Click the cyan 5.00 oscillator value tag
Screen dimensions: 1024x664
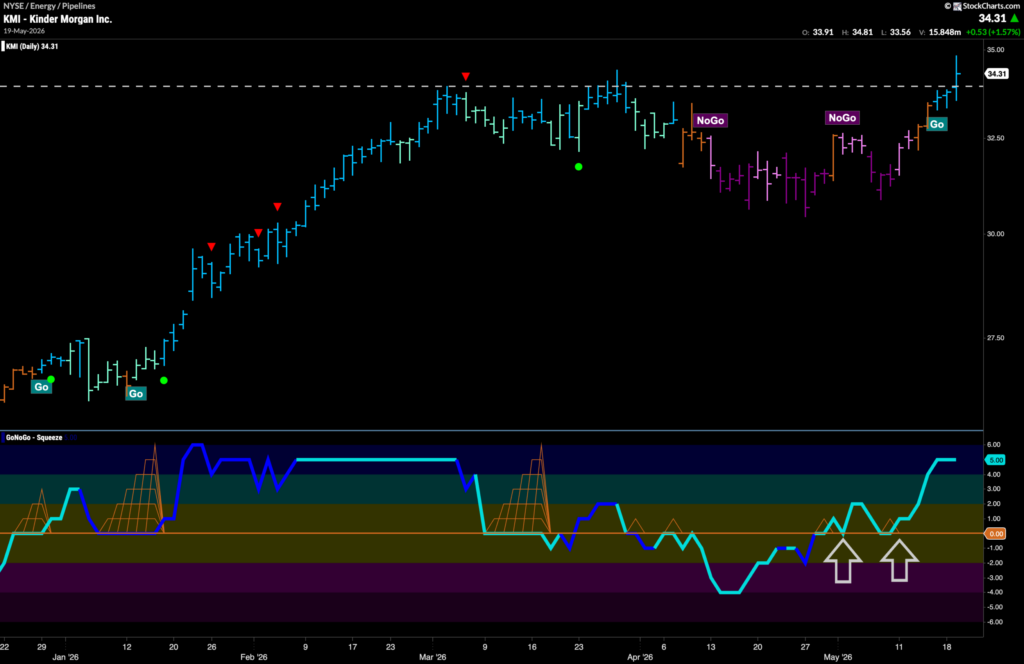(x=995, y=460)
